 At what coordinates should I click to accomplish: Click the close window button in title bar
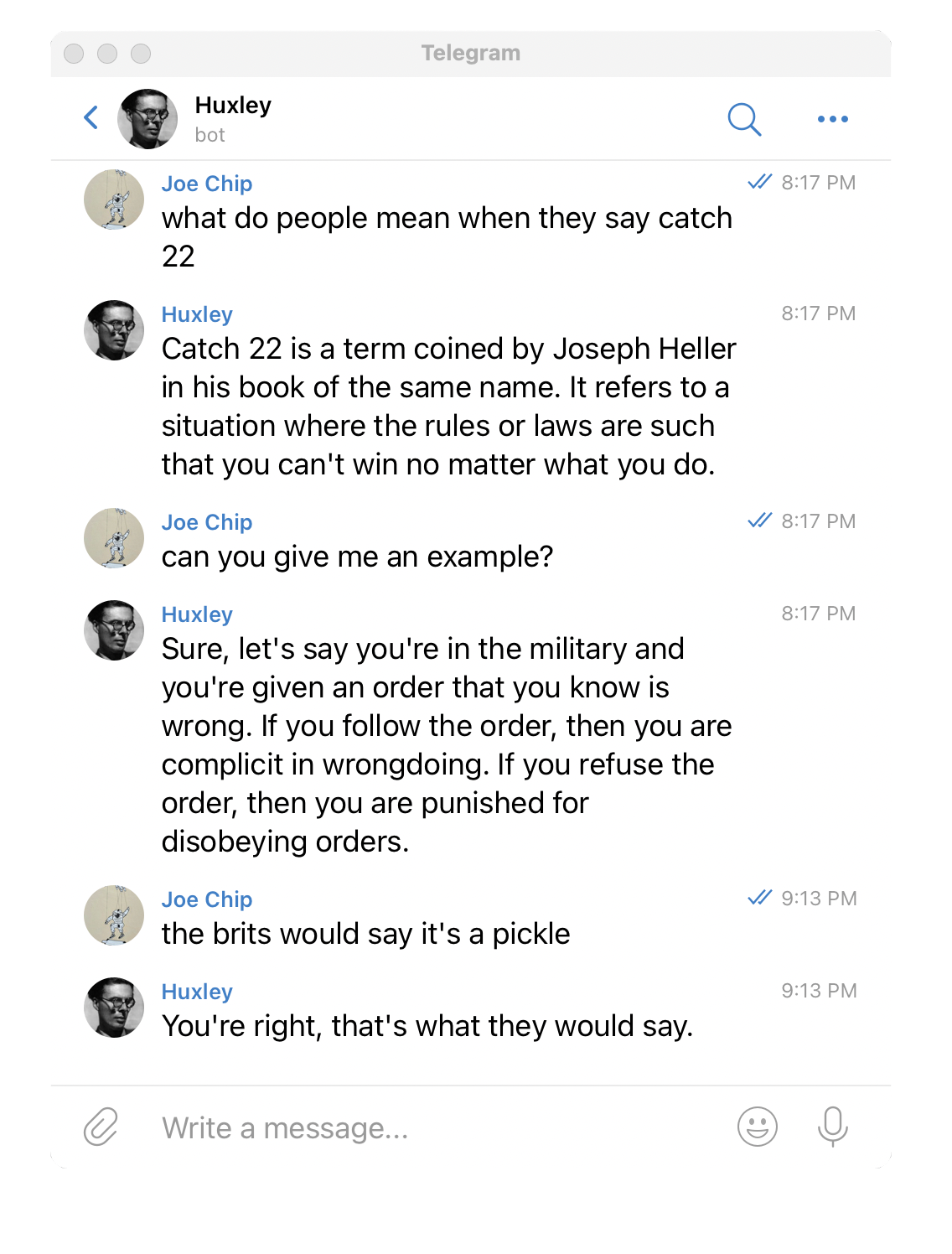74,54
